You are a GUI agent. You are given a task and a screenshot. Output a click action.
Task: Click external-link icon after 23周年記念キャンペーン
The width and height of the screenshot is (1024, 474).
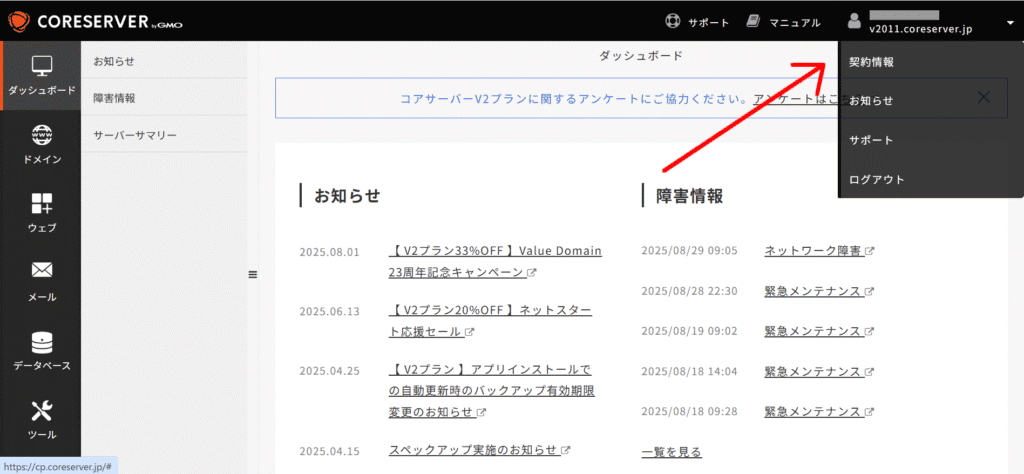tap(532, 273)
